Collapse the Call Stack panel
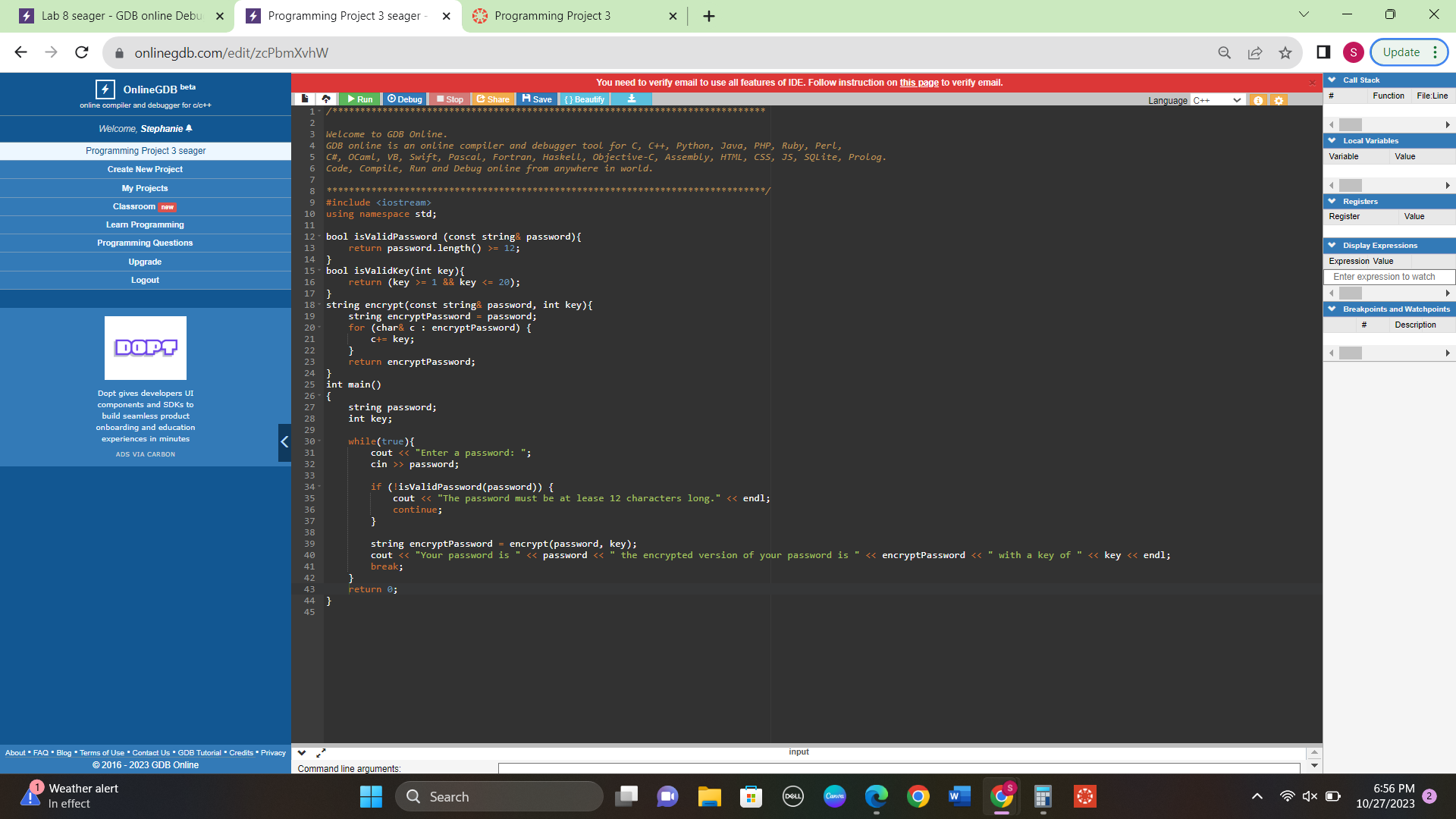The width and height of the screenshot is (1456, 819). (x=1333, y=80)
